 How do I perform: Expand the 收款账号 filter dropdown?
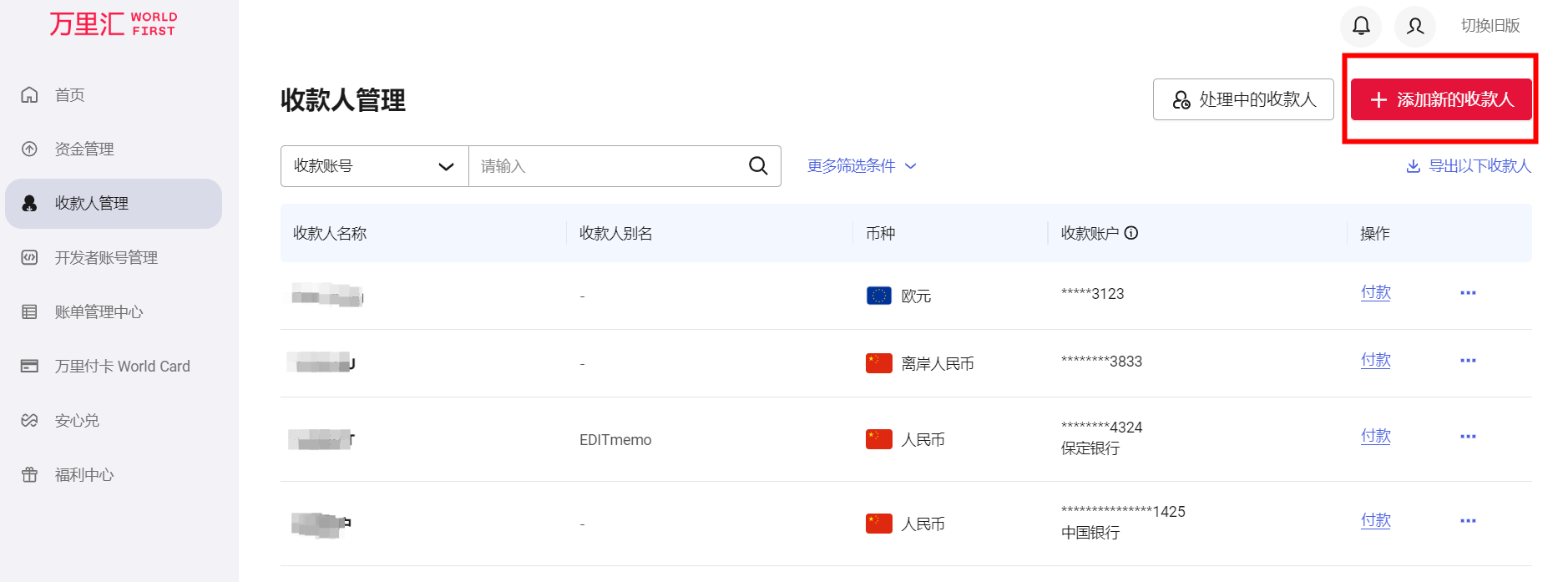tap(374, 166)
